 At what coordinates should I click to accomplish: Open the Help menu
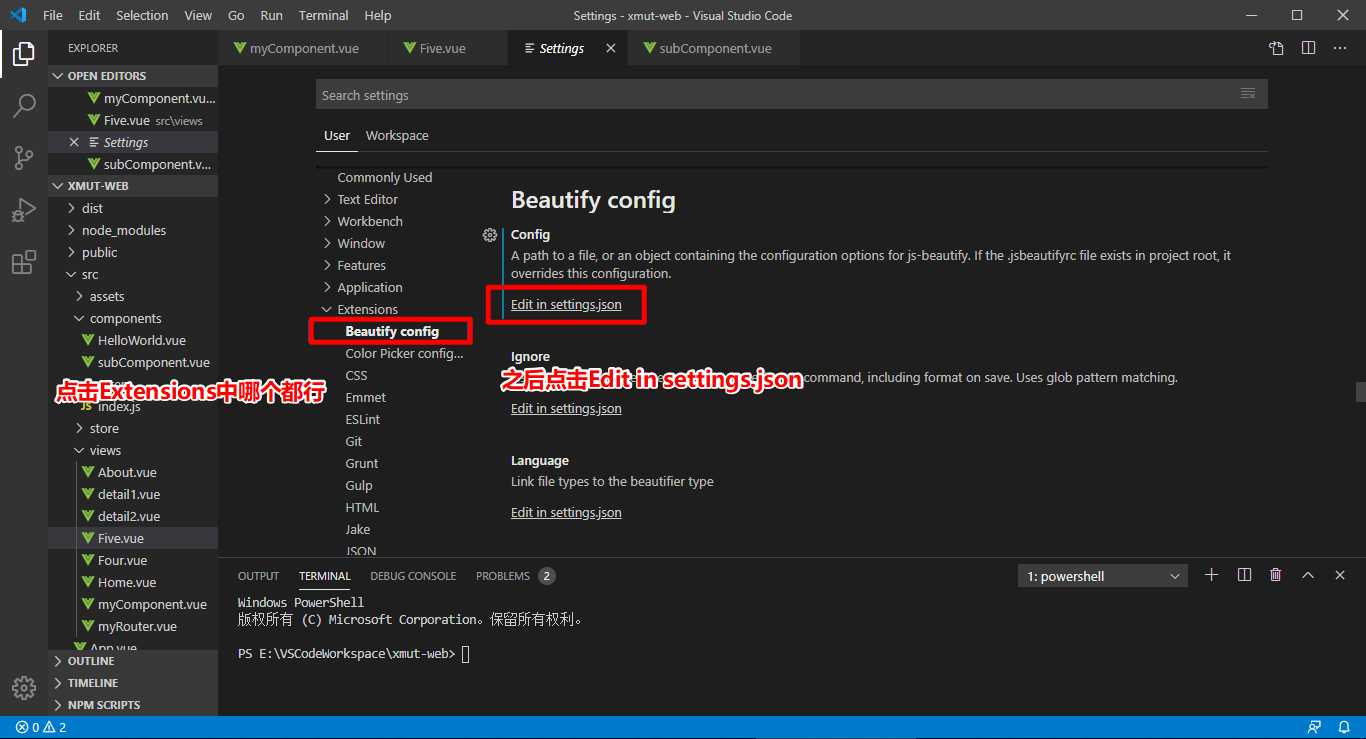coord(378,15)
